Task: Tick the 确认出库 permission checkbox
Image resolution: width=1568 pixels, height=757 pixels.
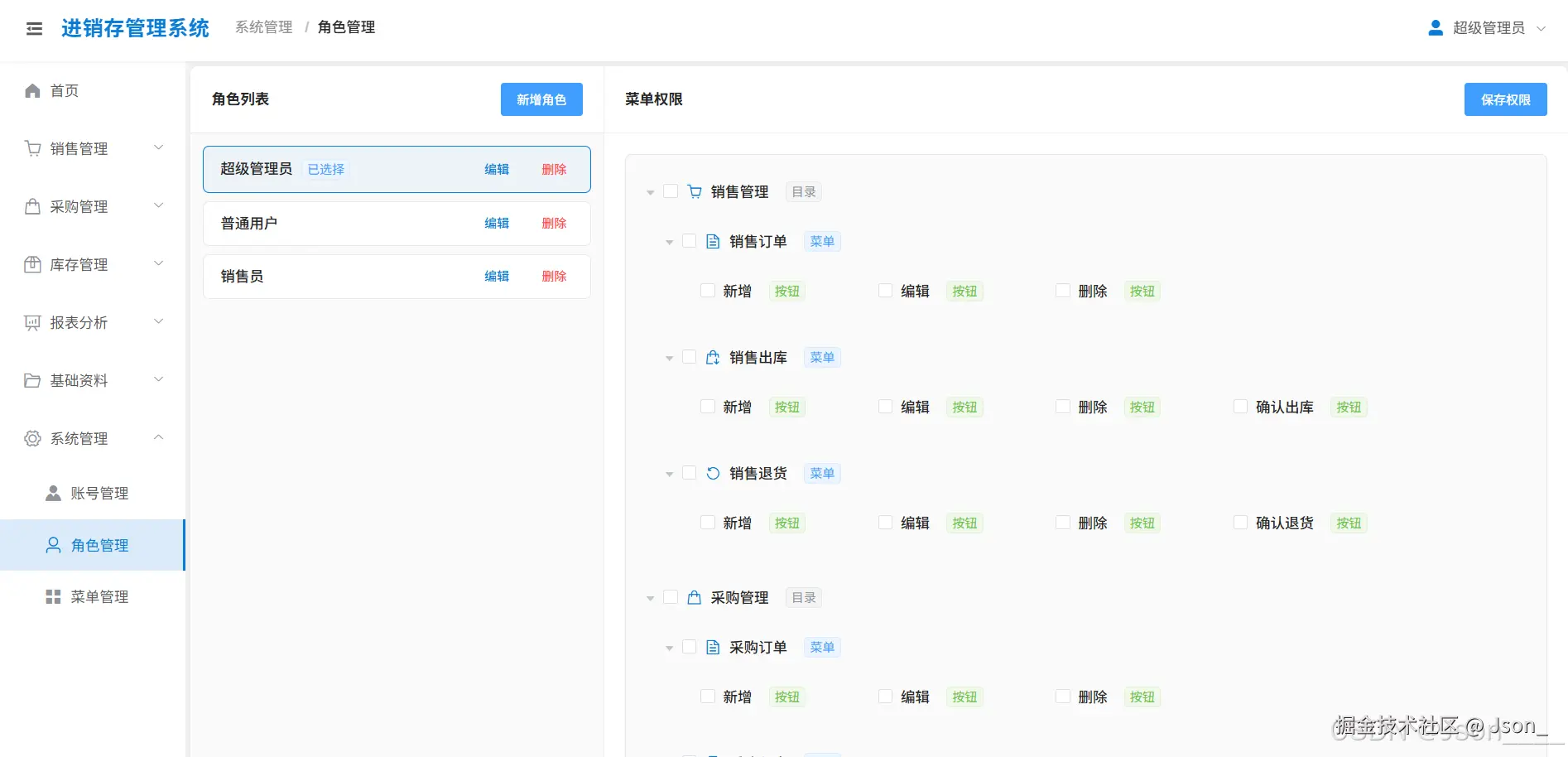Action: (1241, 407)
